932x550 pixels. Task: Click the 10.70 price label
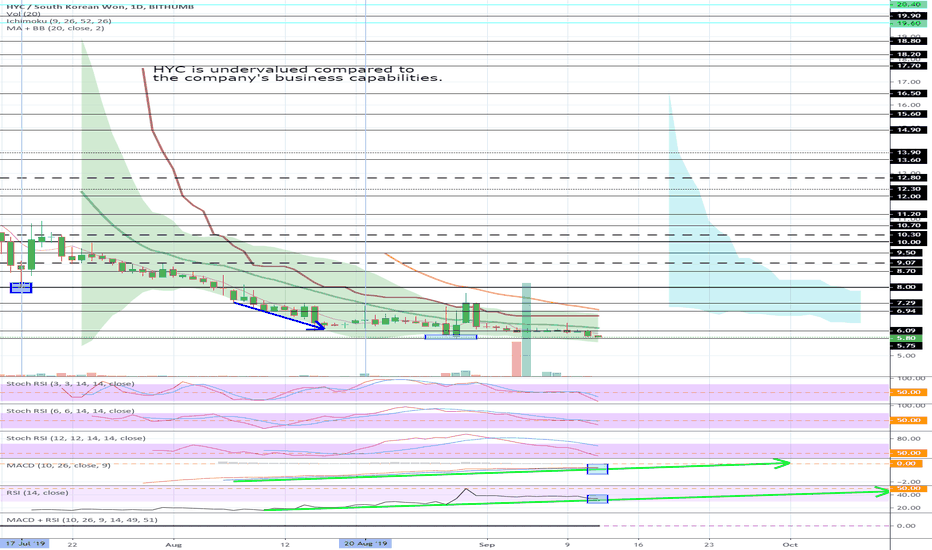(908, 226)
